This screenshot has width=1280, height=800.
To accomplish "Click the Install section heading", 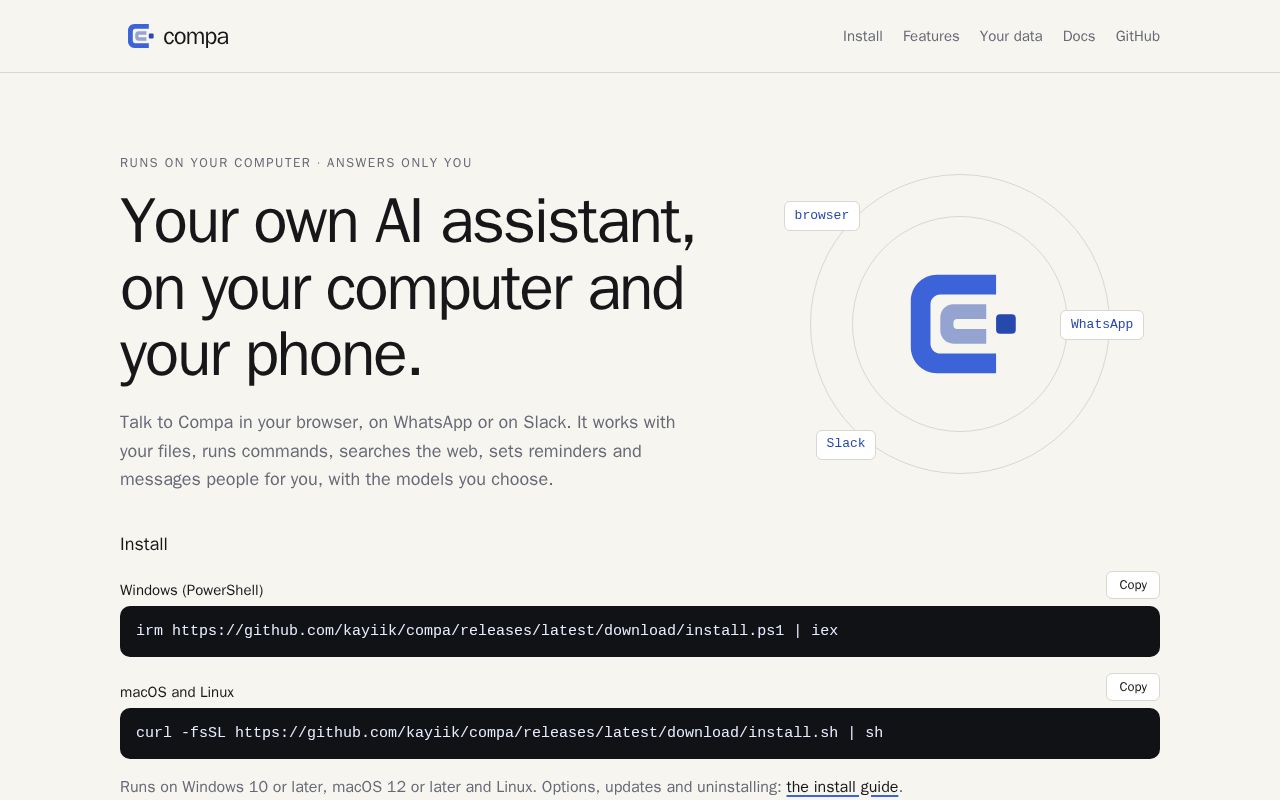I will 144,544.
